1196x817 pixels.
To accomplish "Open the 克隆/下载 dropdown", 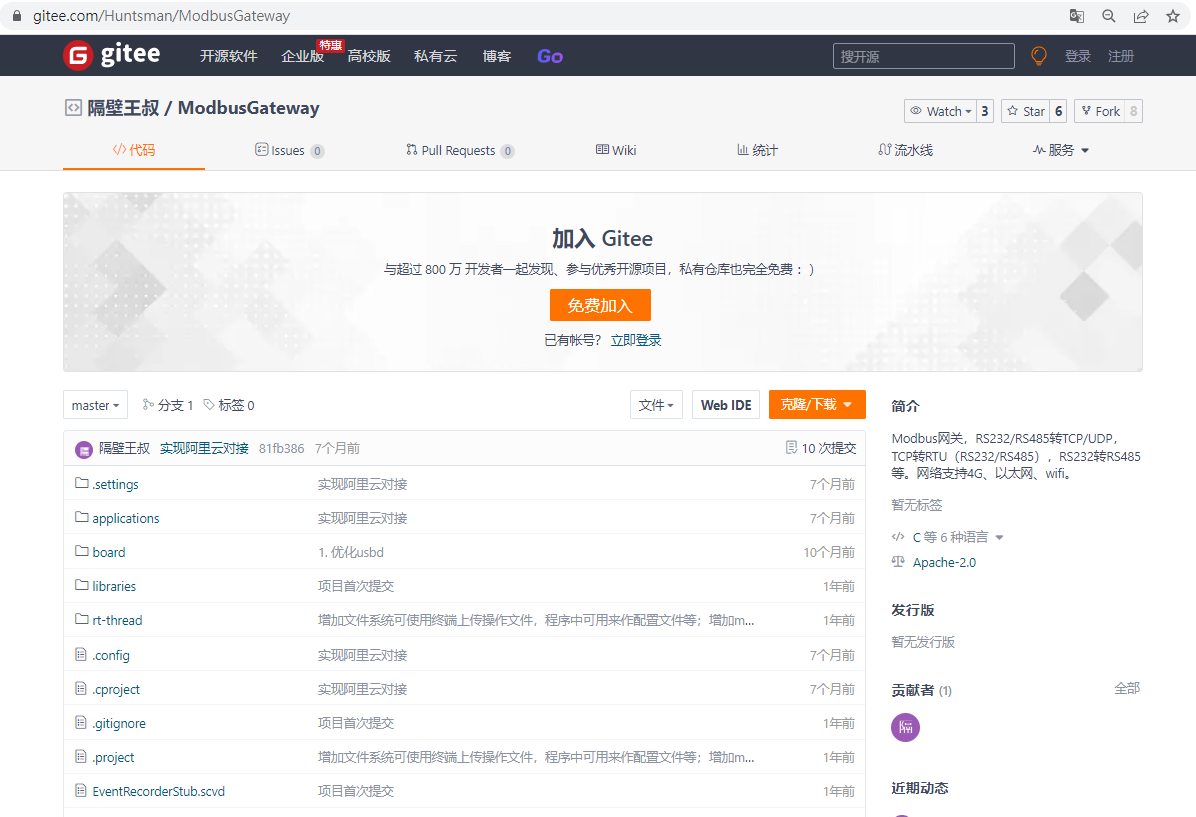I will coord(817,405).
